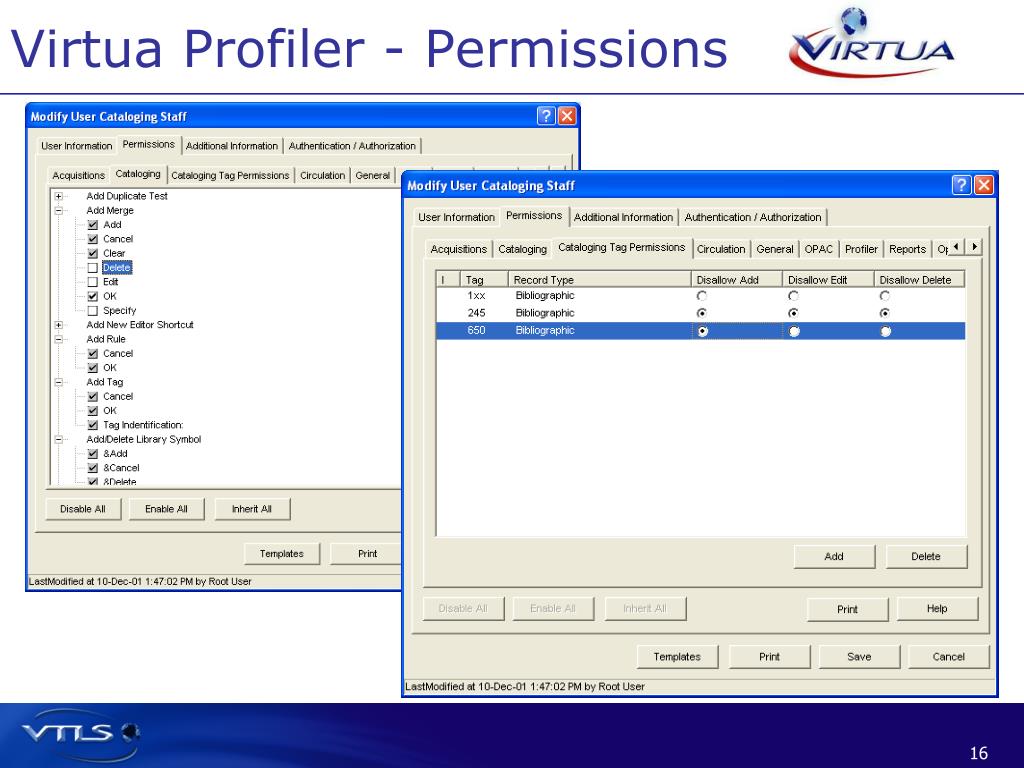Click Templates button in back window
This screenshot has width=1024, height=768.
(x=281, y=554)
